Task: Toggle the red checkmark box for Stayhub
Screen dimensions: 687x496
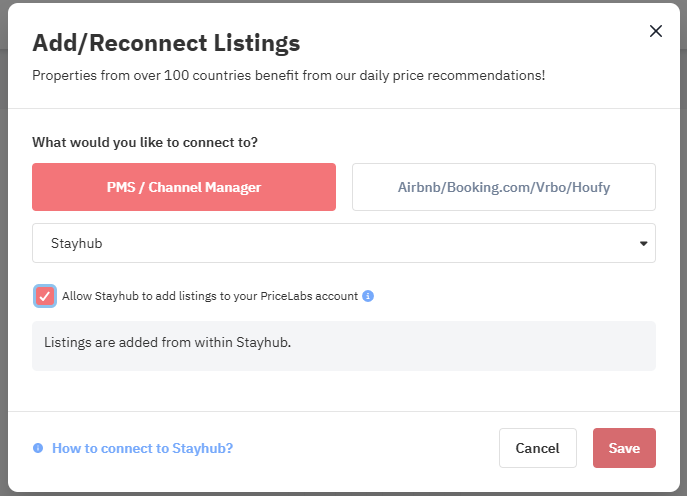Action: [45, 296]
